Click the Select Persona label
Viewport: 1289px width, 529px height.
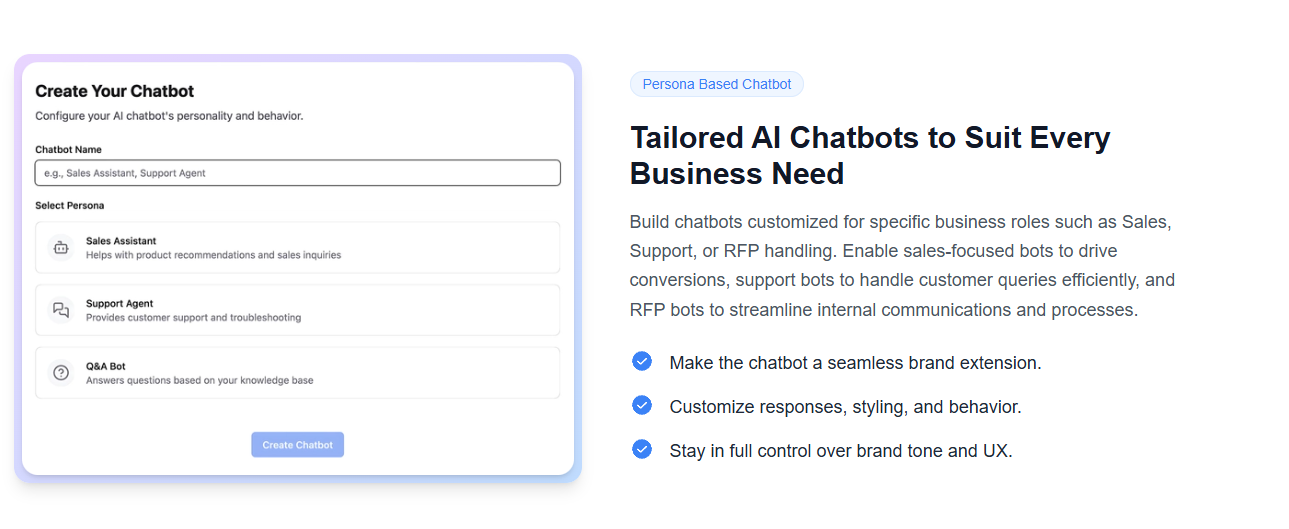click(70, 206)
